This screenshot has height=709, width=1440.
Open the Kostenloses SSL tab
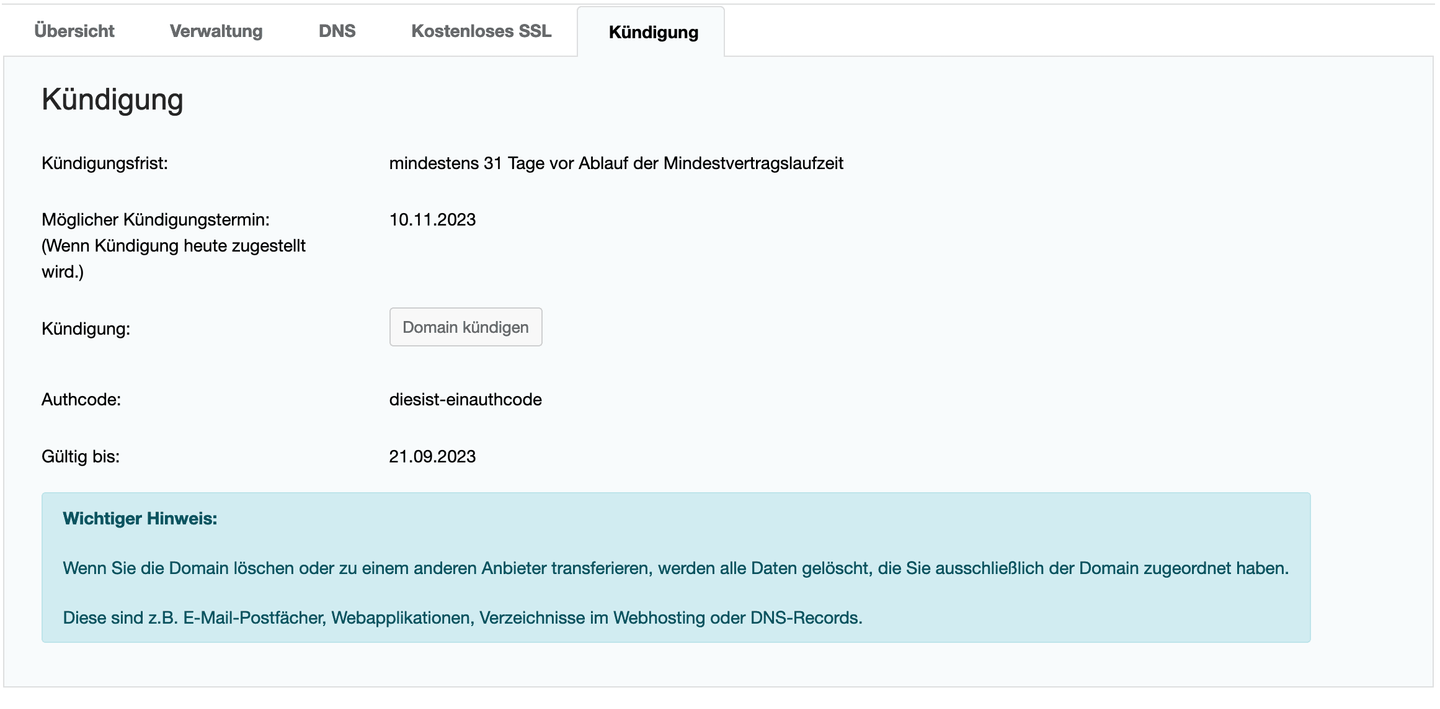click(481, 31)
